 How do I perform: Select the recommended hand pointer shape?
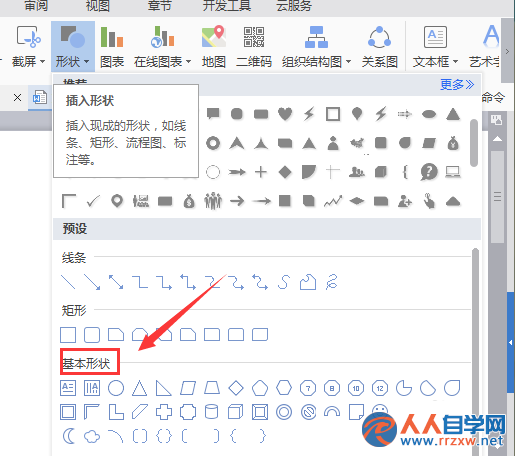[x=429, y=201]
